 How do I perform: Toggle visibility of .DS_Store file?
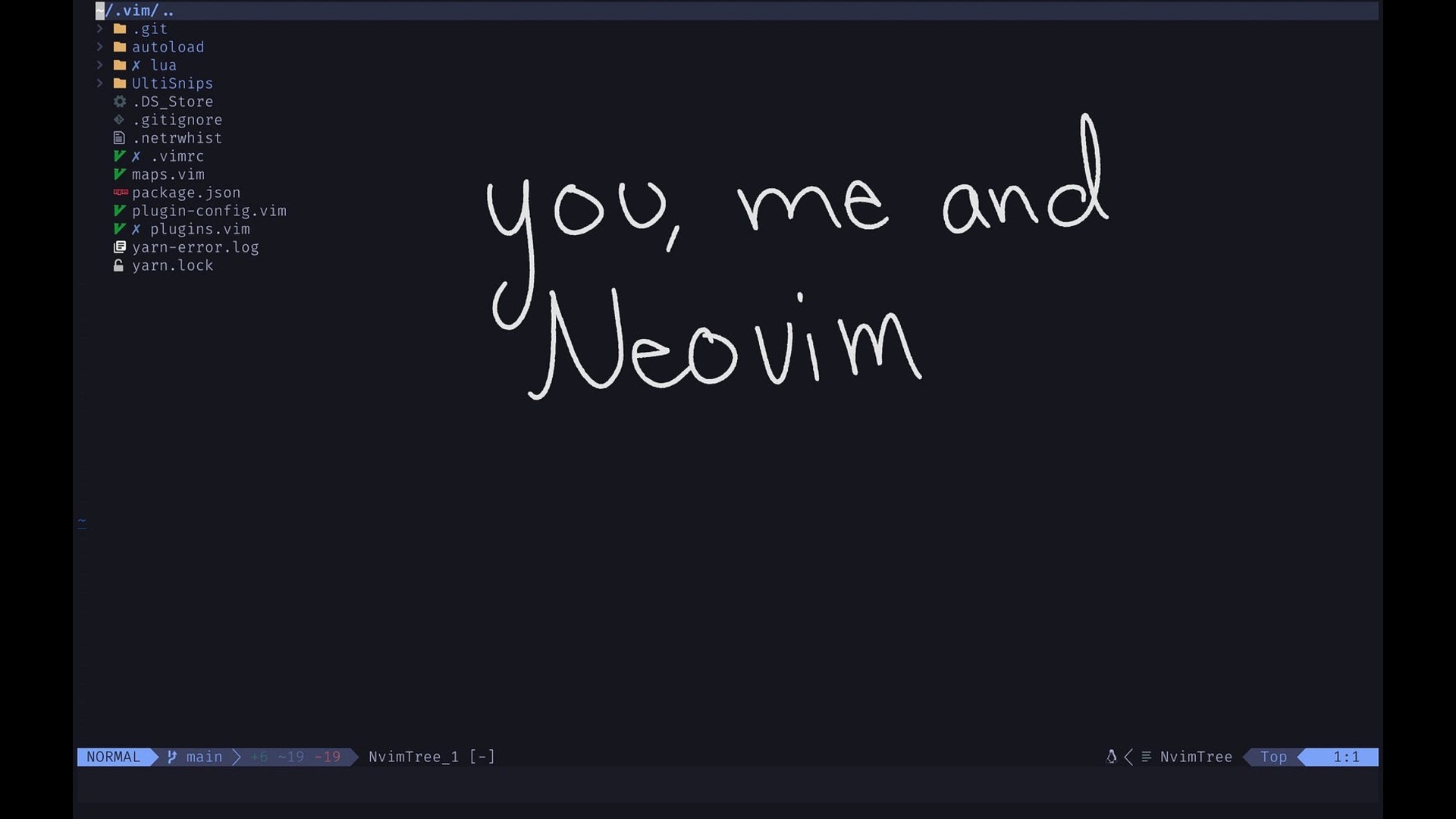[172, 101]
